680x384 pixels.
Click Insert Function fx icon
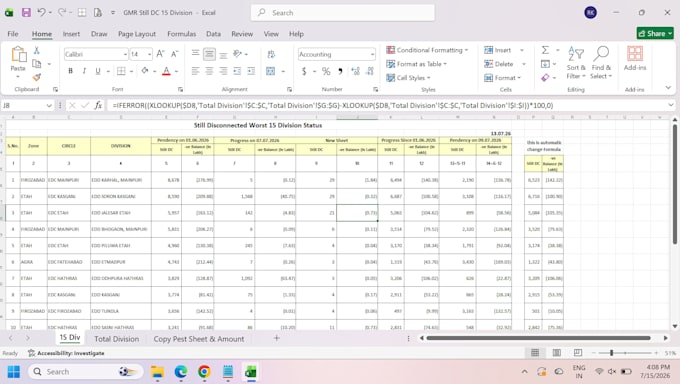[98, 105]
